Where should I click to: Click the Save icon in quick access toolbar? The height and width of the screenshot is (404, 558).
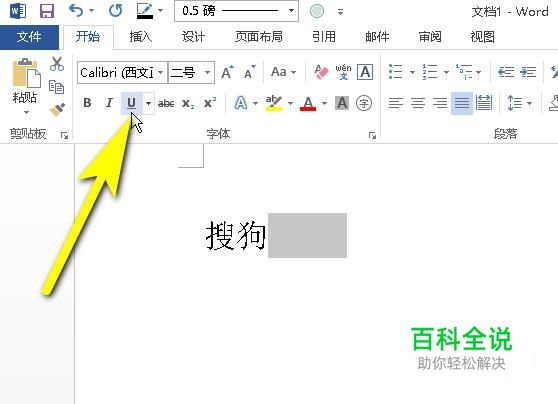pyautogui.click(x=47, y=11)
